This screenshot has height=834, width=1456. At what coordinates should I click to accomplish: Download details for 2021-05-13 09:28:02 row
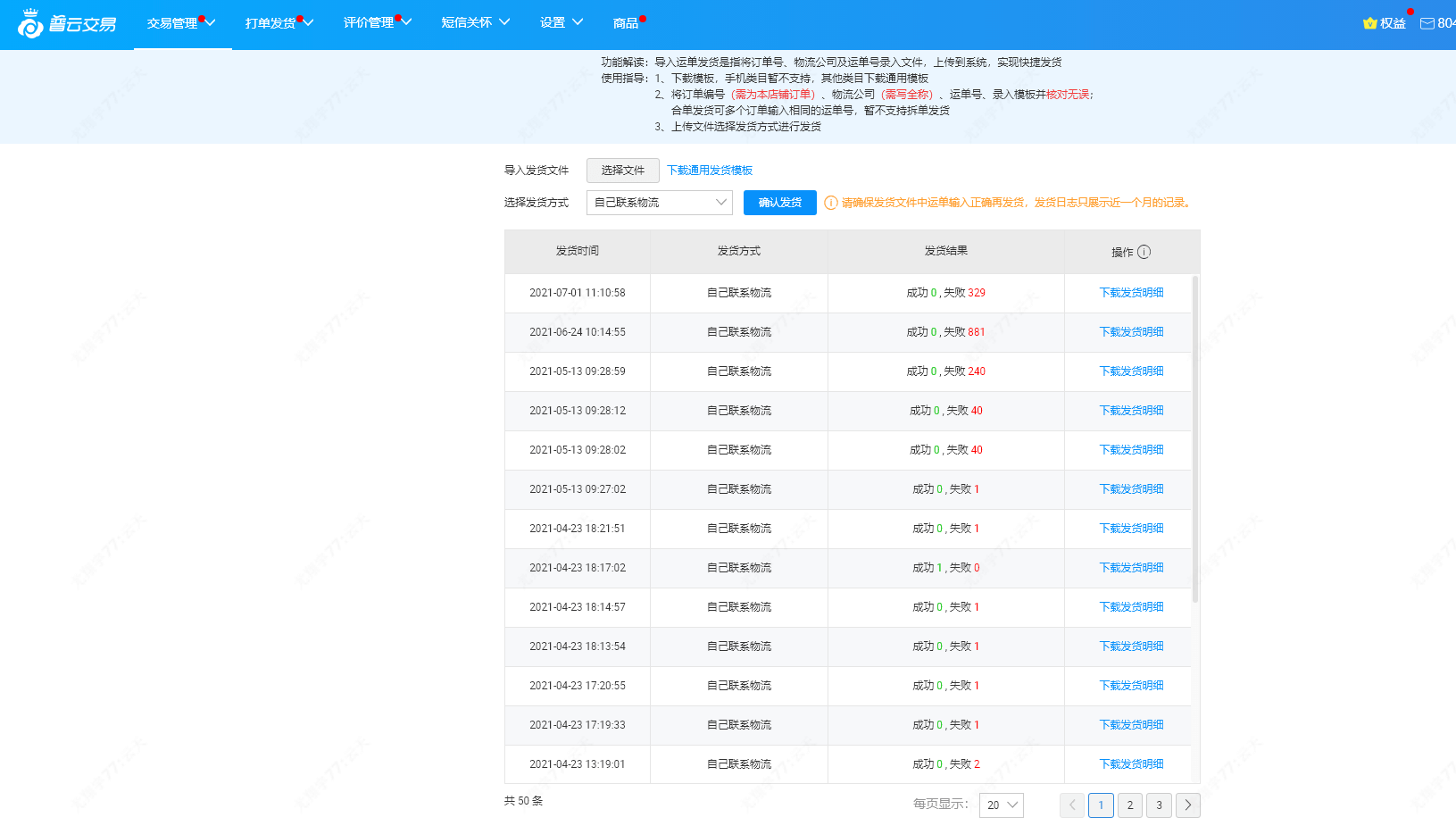pos(1131,450)
